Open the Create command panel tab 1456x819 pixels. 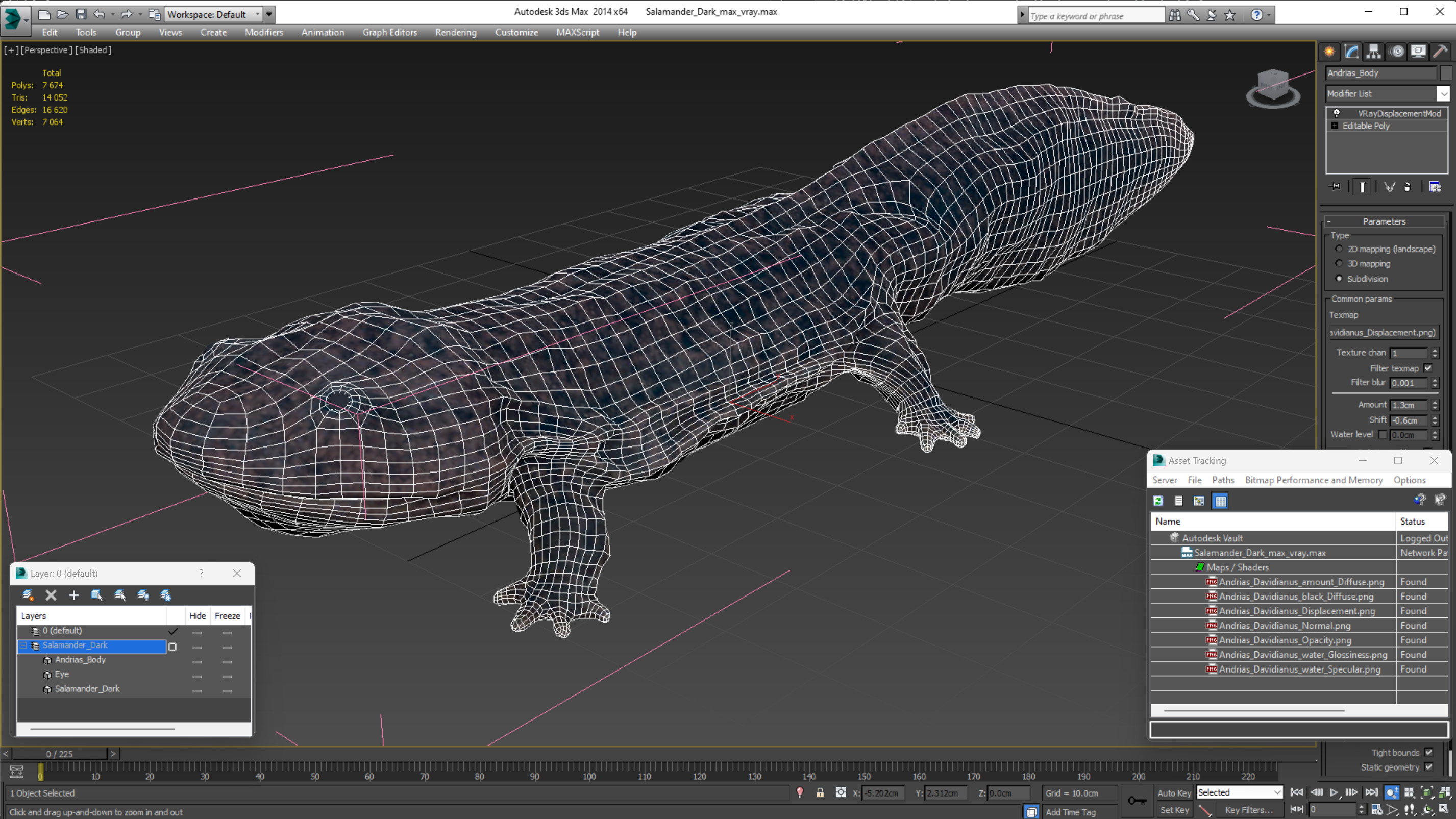1329,52
